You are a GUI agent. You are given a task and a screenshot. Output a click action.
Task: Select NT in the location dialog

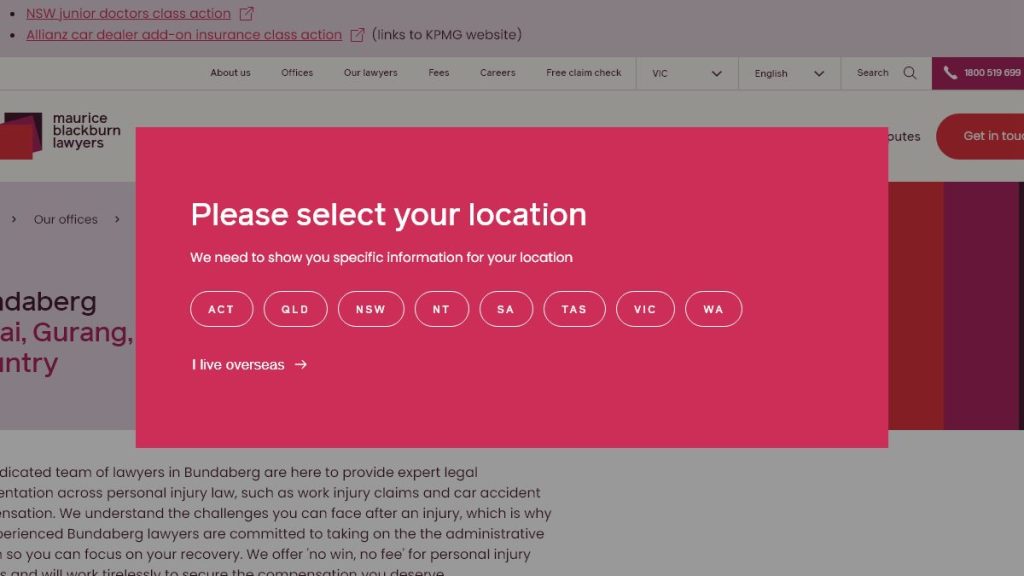[441, 309]
